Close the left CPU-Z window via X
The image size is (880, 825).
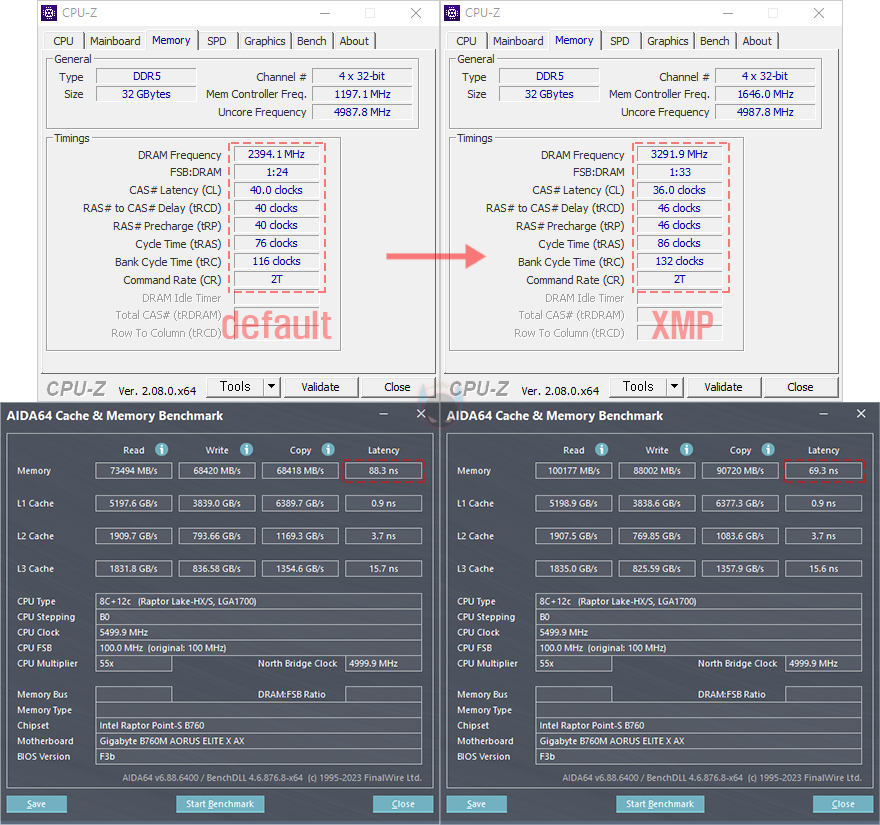click(416, 13)
